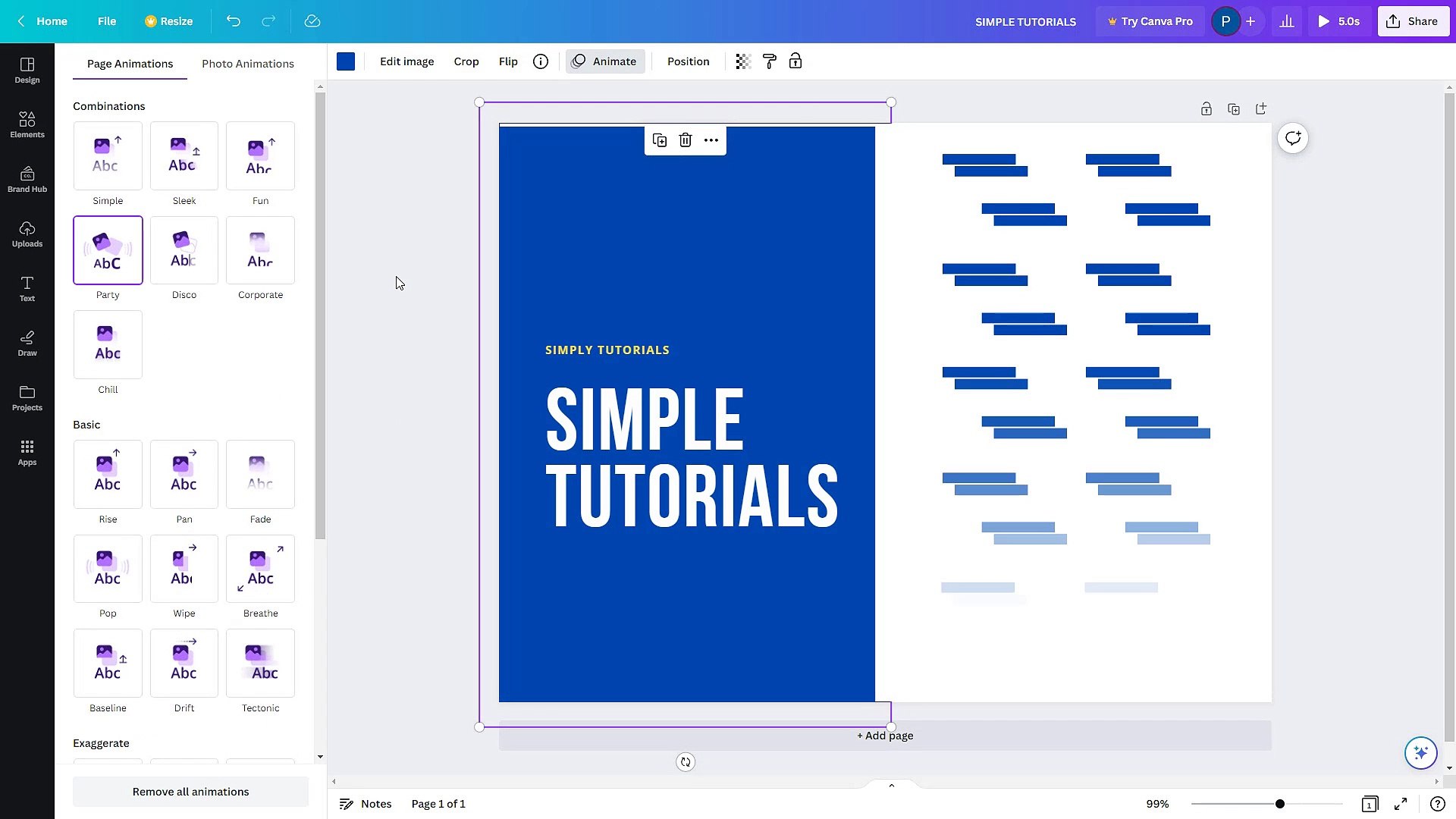This screenshot has width=1456, height=819.
Task: Switch to the Photo Animations tab
Action: (247, 64)
